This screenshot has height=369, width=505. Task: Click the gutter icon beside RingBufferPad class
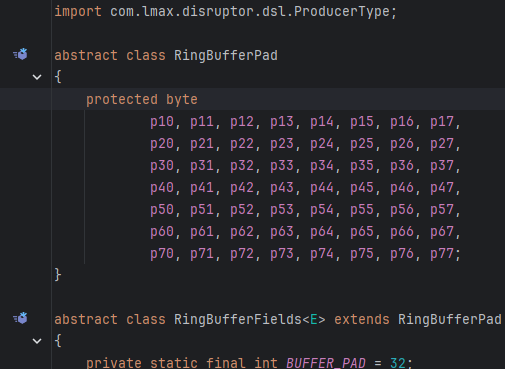20,54
